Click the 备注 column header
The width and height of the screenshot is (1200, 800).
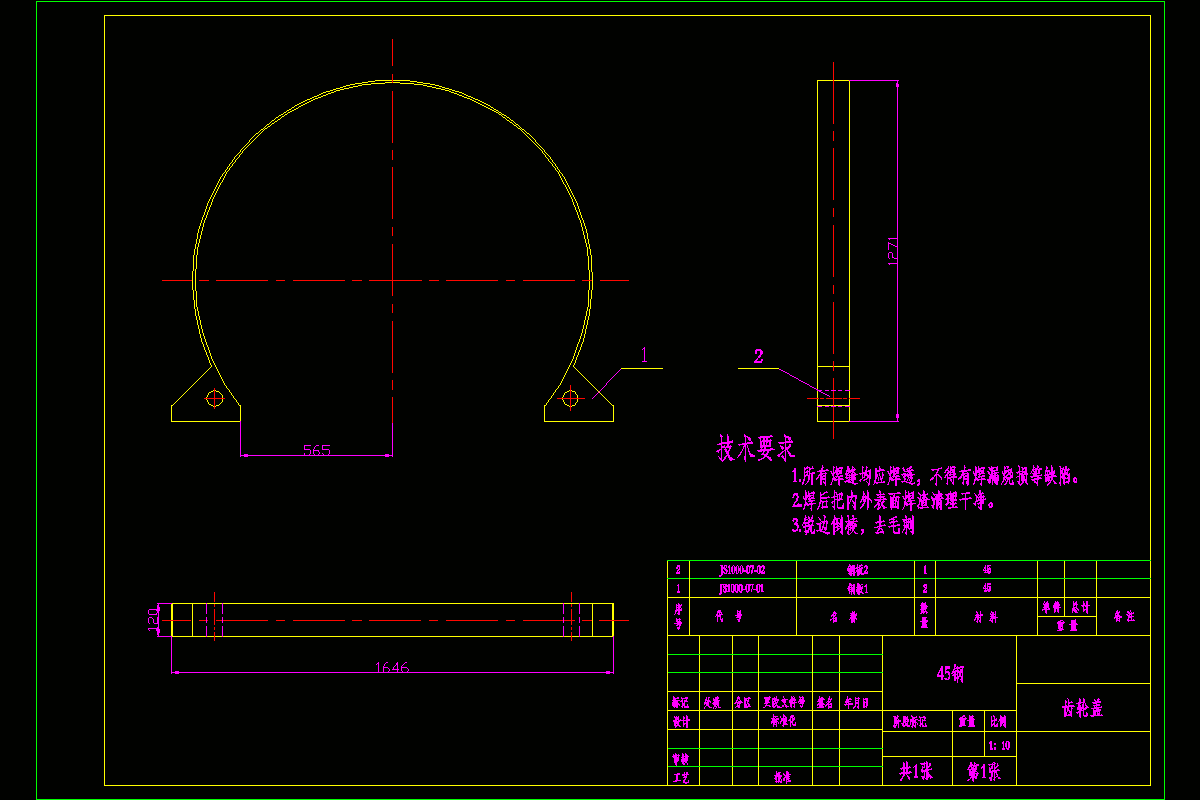pos(1125,616)
